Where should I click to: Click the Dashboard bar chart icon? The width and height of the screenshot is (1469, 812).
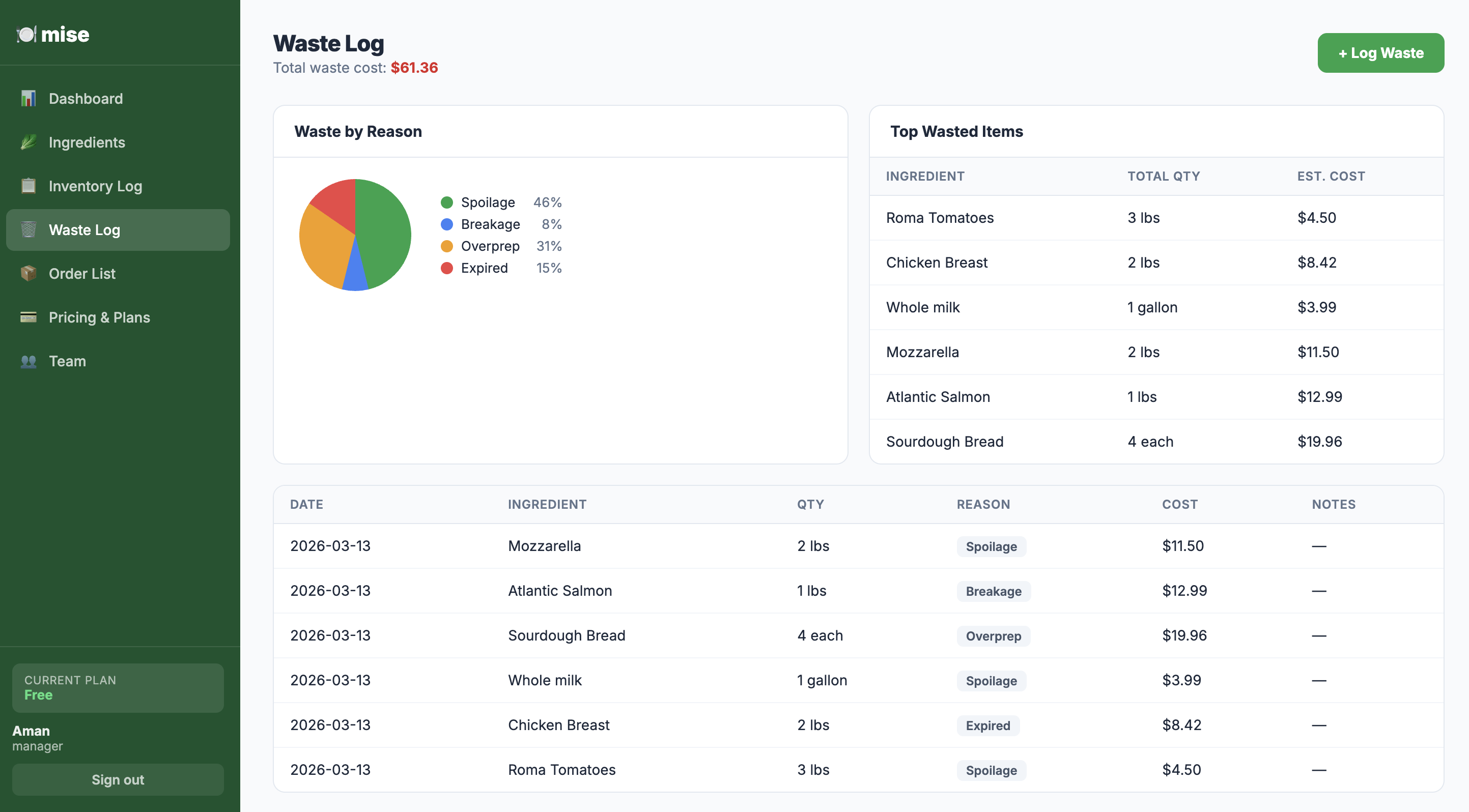[x=29, y=99]
